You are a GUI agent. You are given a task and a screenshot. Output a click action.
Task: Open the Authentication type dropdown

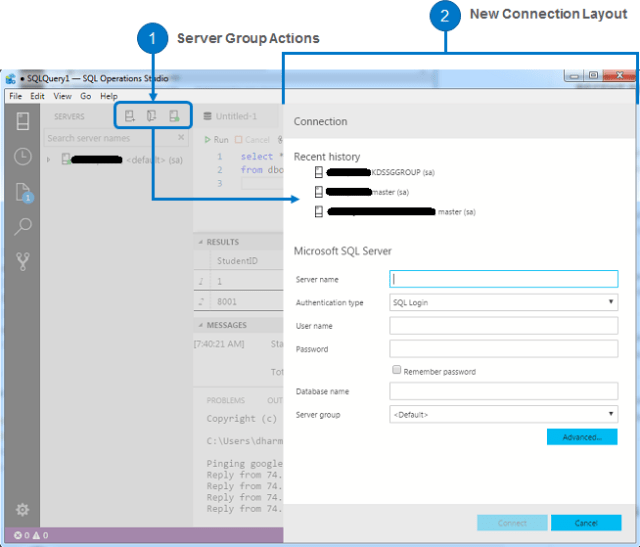[x=504, y=302]
